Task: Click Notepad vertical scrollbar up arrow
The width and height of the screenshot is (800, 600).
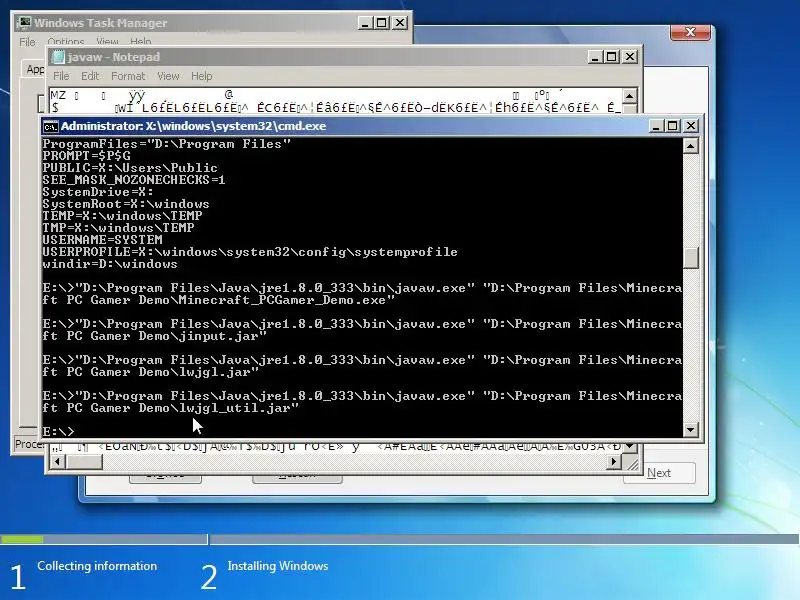Action: tap(630, 95)
